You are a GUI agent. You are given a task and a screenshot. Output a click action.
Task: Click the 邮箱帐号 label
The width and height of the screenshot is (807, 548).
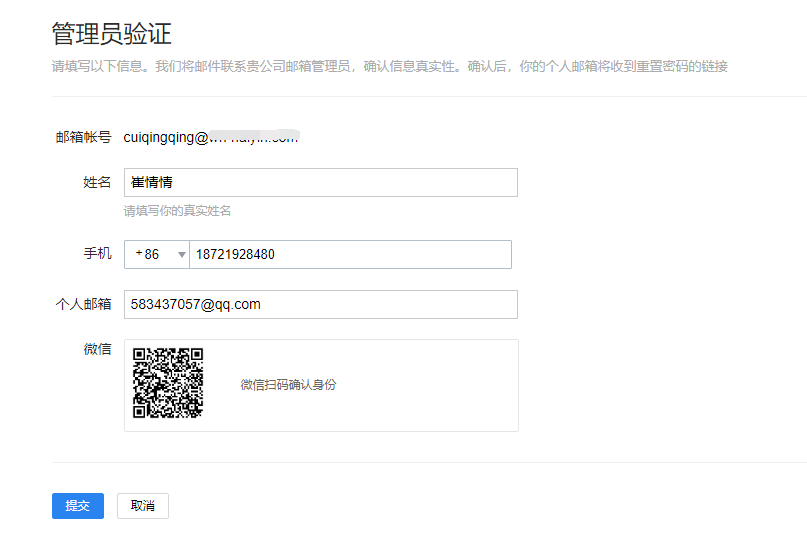(x=83, y=137)
